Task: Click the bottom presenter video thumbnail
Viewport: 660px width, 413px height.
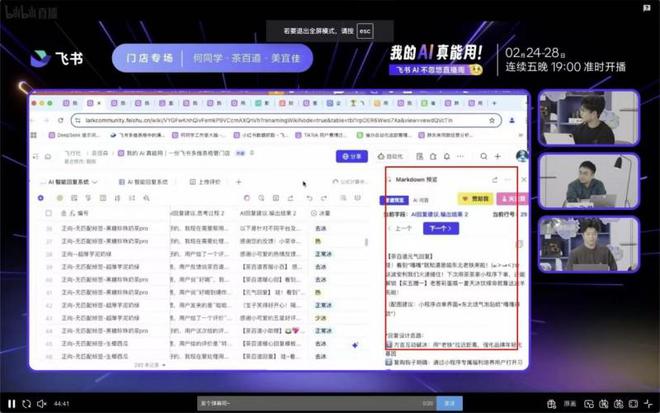Action: [x=589, y=244]
